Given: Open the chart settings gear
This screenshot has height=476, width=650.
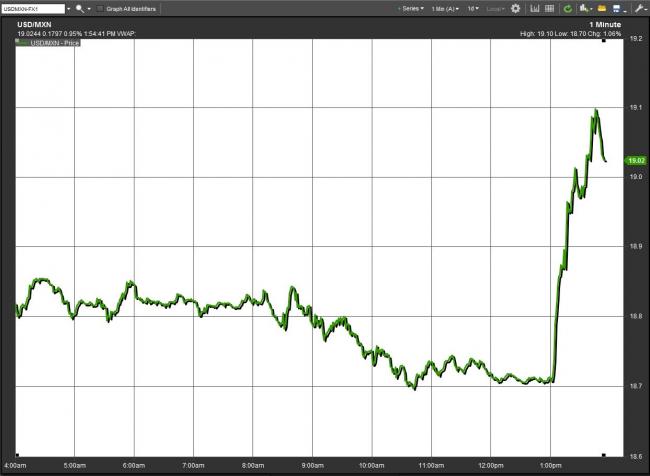Looking at the screenshot, I should point(516,8).
